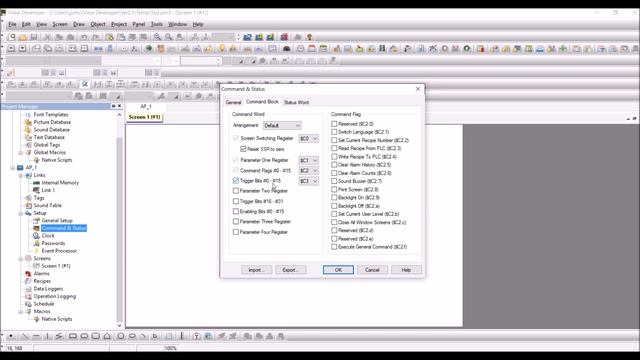Open the Draw menu

pyautogui.click(x=79, y=24)
